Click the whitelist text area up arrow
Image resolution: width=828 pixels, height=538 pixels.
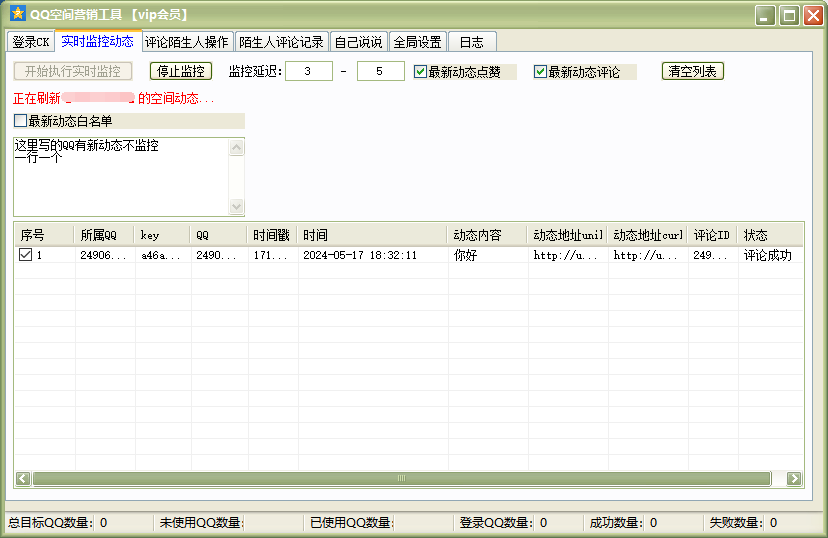[x=237, y=147]
